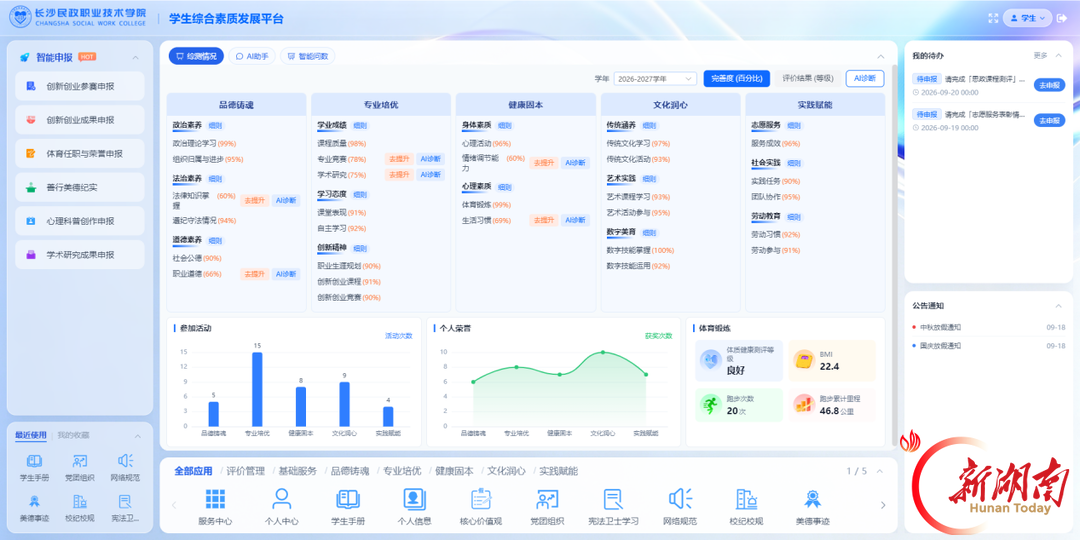Open 美德事迹 icon in the 全部应用 row
Image resolution: width=1080 pixels, height=540 pixels.
(813, 499)
